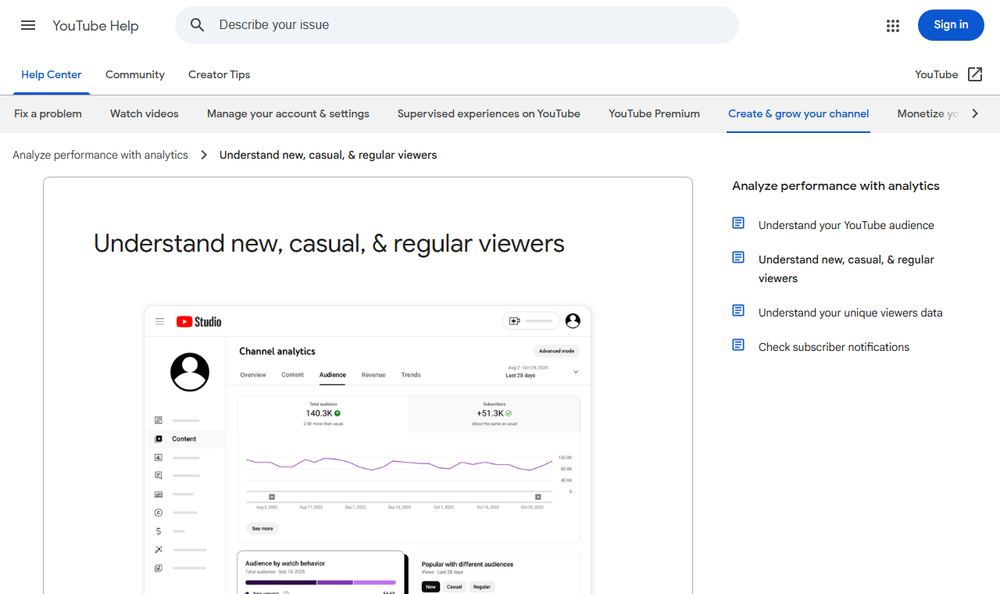The image size is (1000, 594).
Task: Click Audience by watch behavior card title
Action: pos(285,563)
